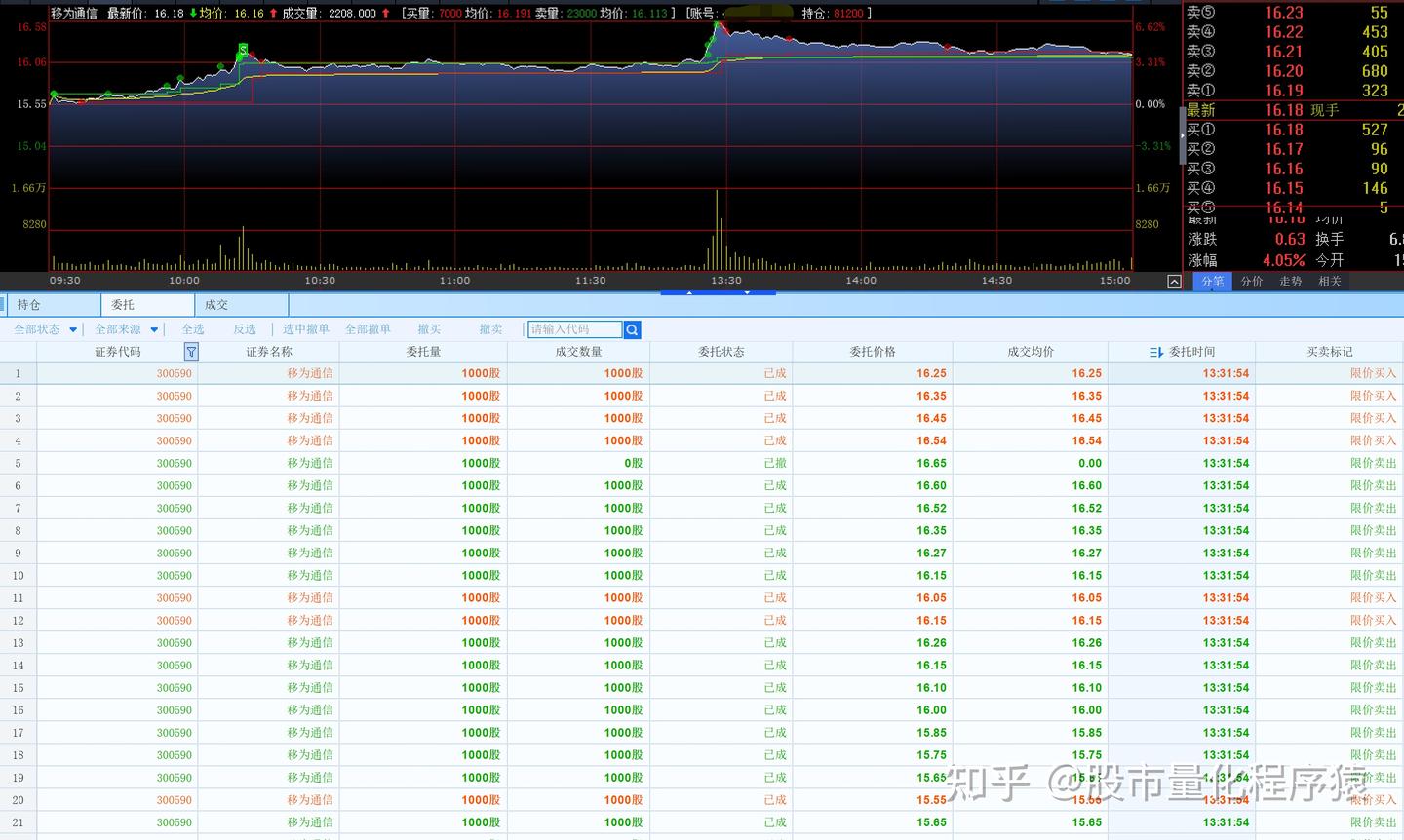Click the 证券代码 column header
This screenshot has height=840, width=1404.
click(117, 352)
